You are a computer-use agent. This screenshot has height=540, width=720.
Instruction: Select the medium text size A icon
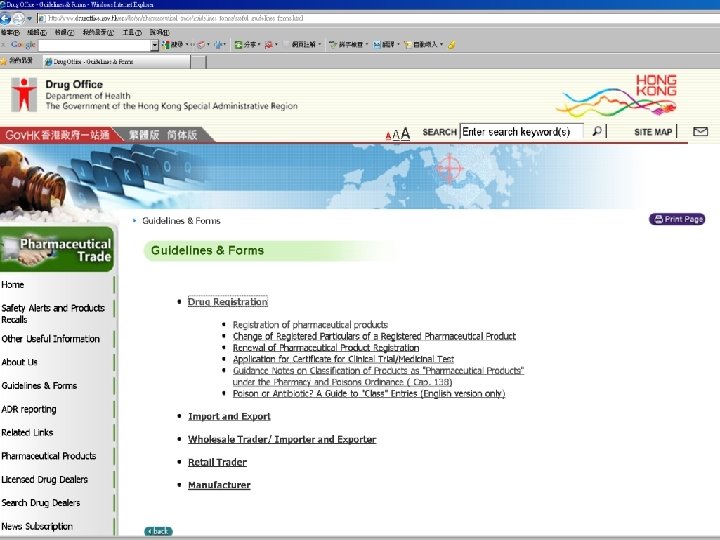[x=396, y=135]
